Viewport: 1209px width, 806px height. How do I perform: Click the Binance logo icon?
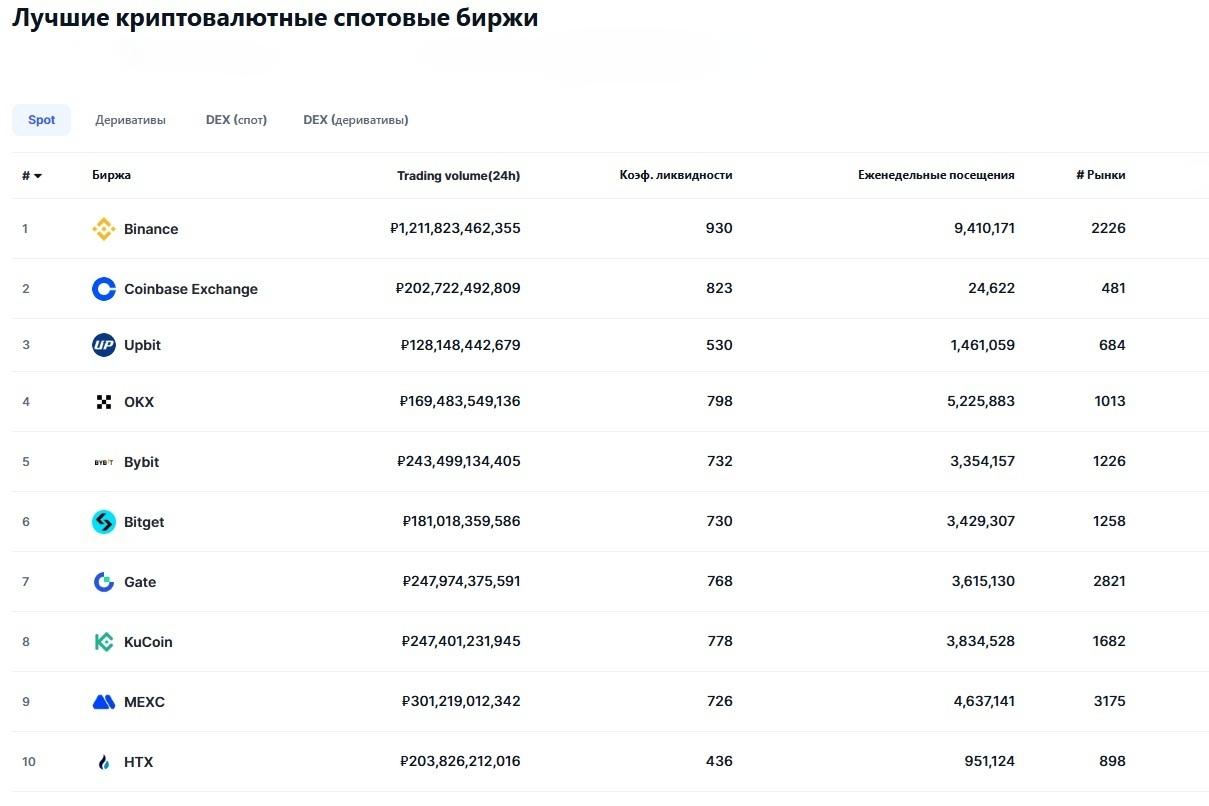[103, 229]
